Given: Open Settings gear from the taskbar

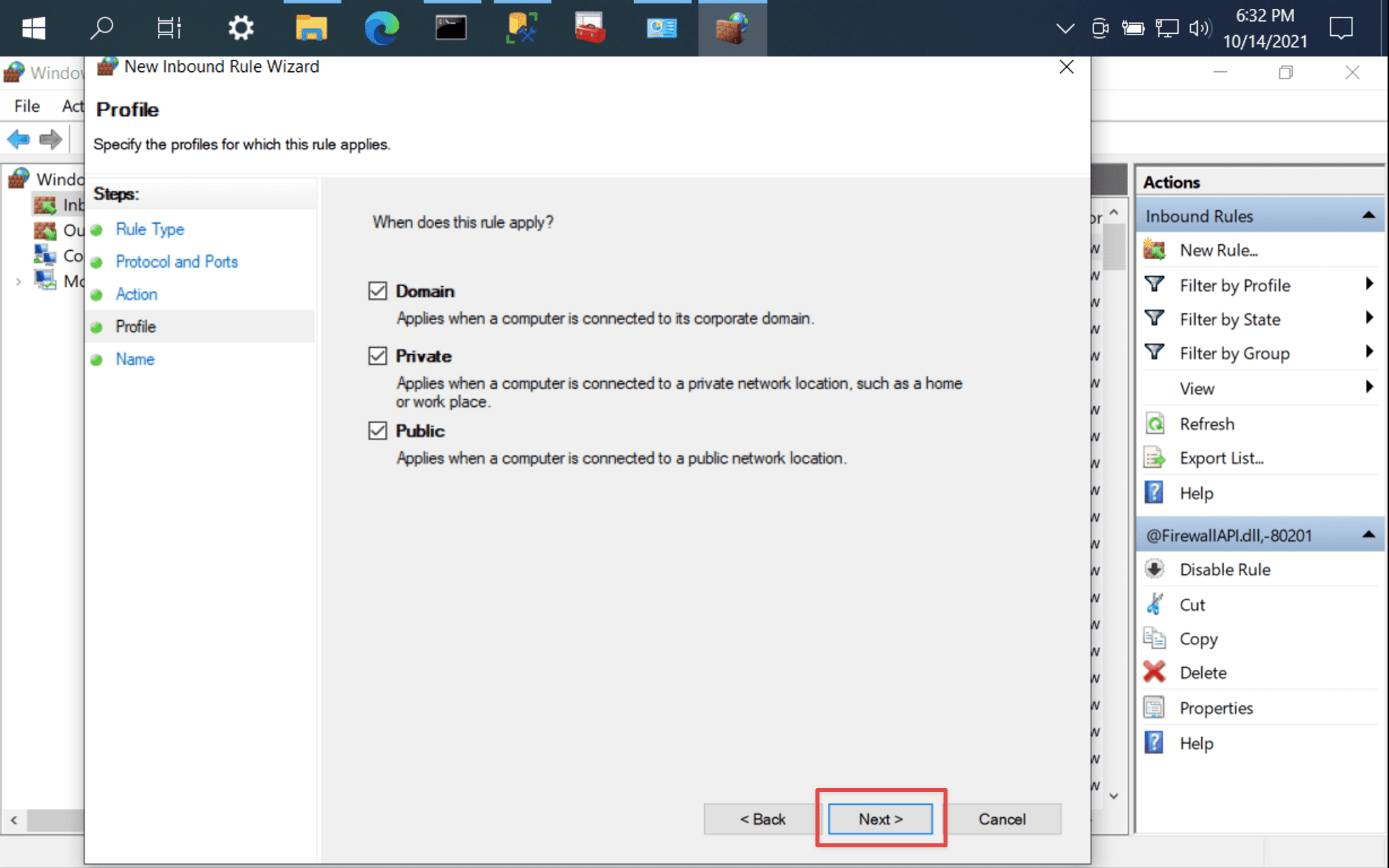Looking at the screenshot, I should pyautogui.click(x=240, y=28).
